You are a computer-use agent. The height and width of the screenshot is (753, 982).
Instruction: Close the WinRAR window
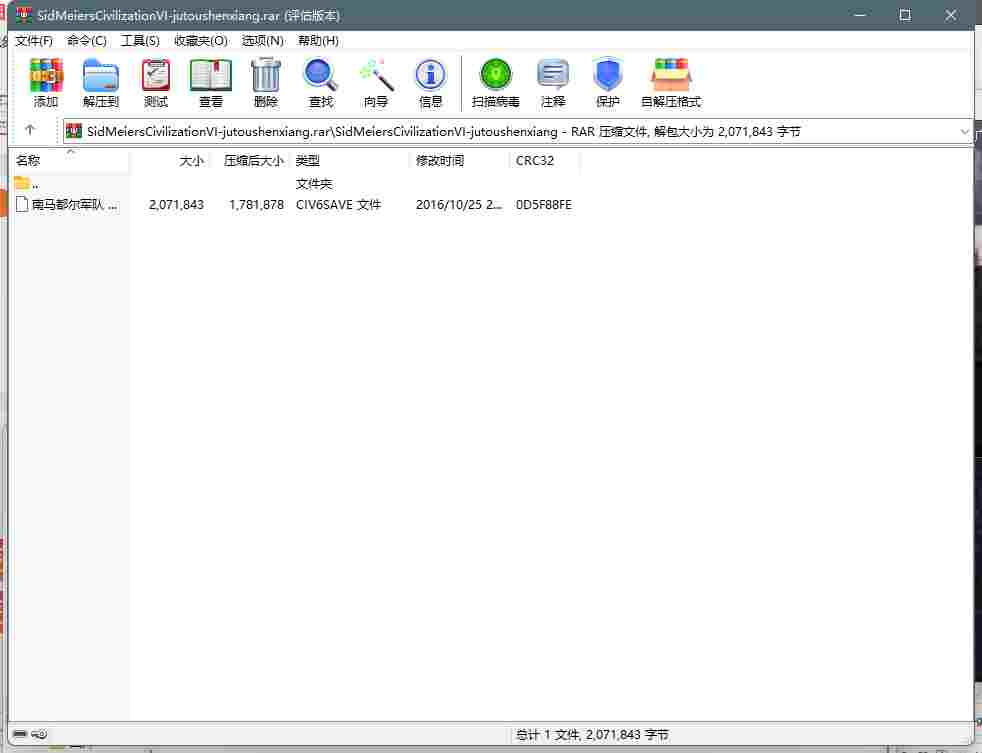(951, 15)
